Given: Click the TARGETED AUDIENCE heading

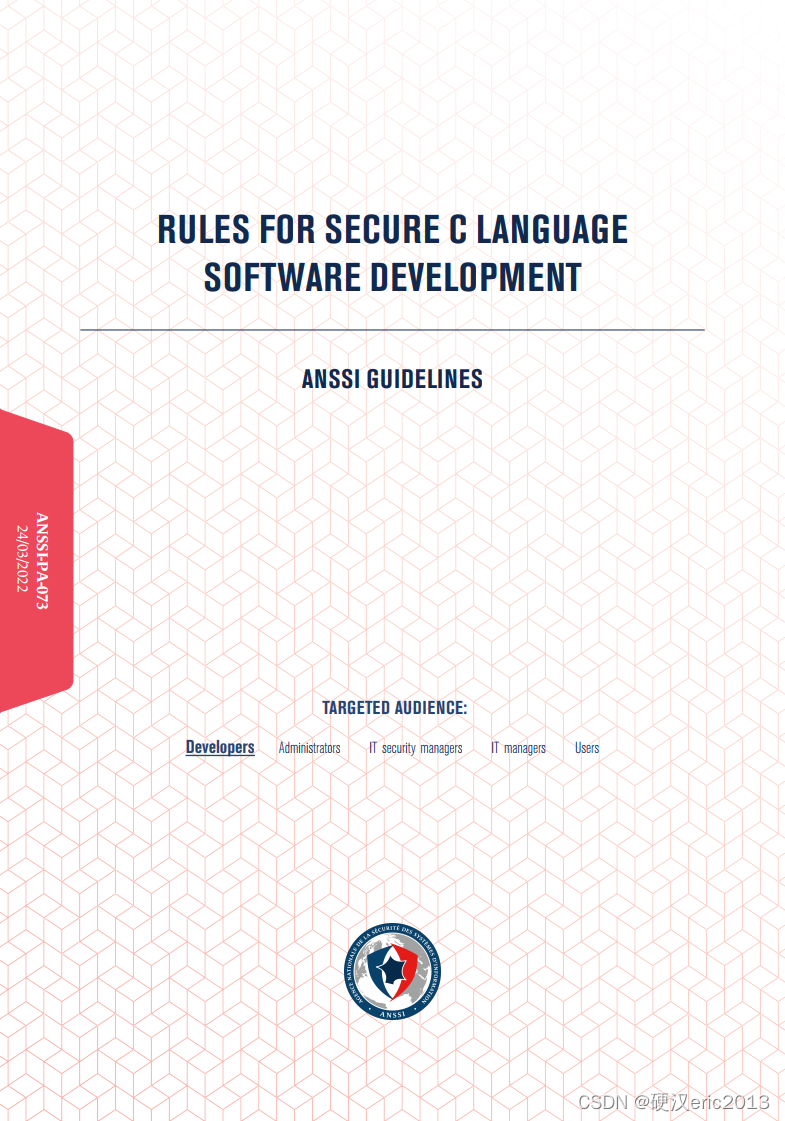Looking at the screenshot, I should pyautogui.click(x=395, y=708).
